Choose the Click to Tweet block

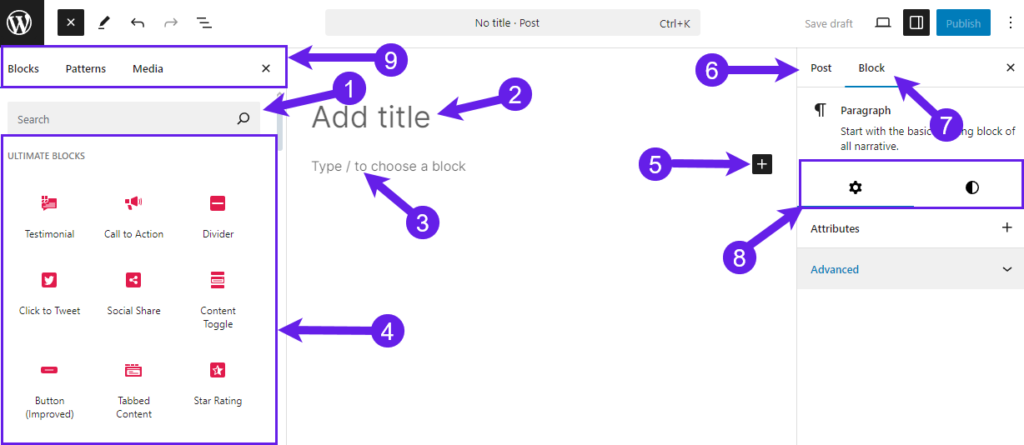coord(49,295)
